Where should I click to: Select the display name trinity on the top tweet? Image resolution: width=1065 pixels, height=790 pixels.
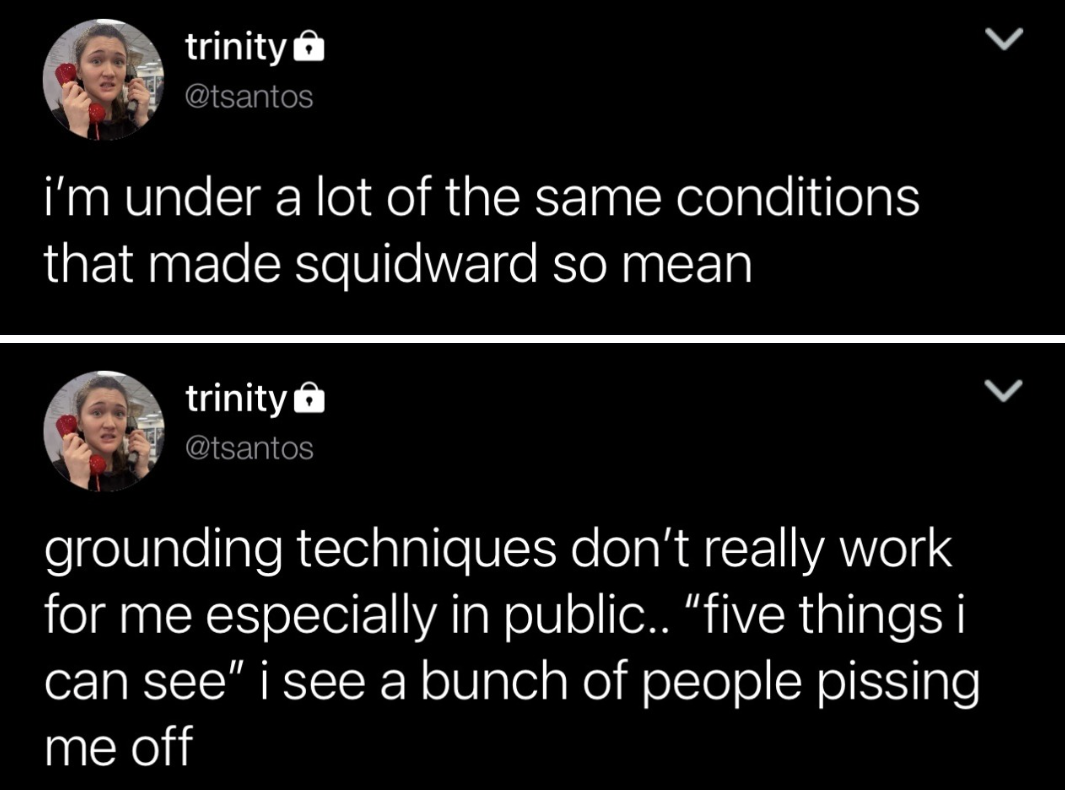pyautogui.click(x=235, y=46)
